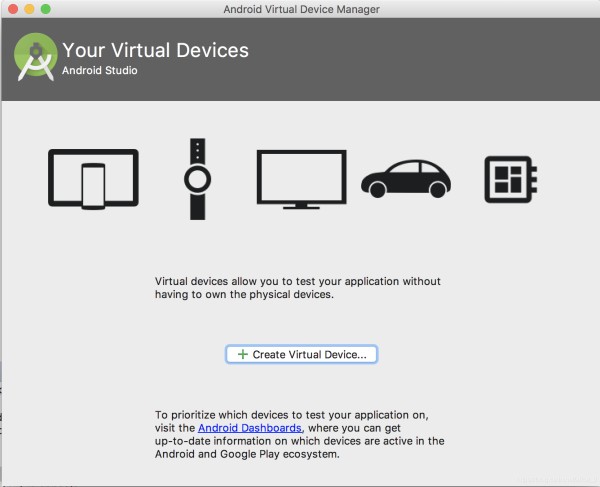The height and width of the screenshot is (487, 600).
Task: Click the Create Virtual Device button
Action: 302,354
